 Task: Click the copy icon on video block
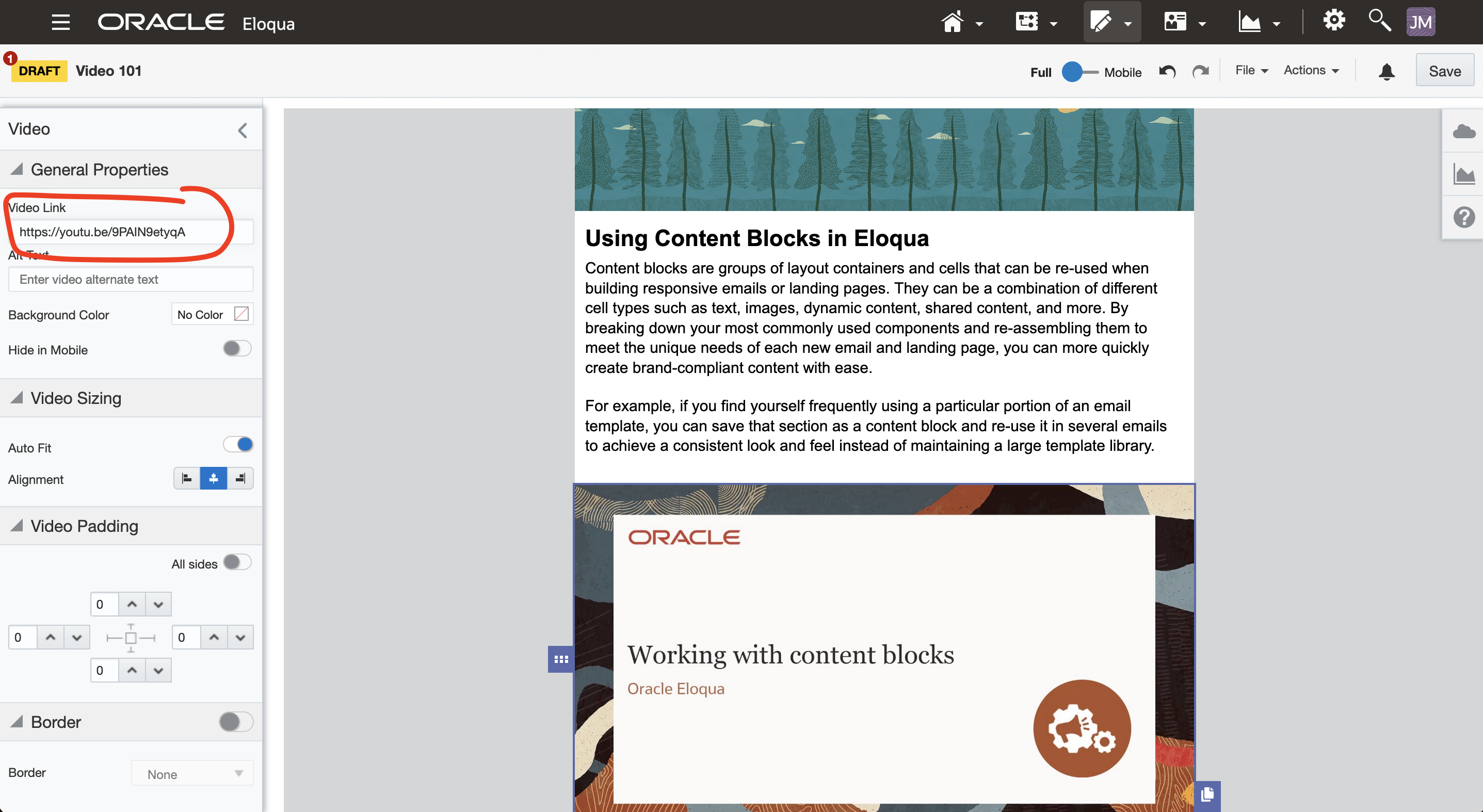[1207, 795]
